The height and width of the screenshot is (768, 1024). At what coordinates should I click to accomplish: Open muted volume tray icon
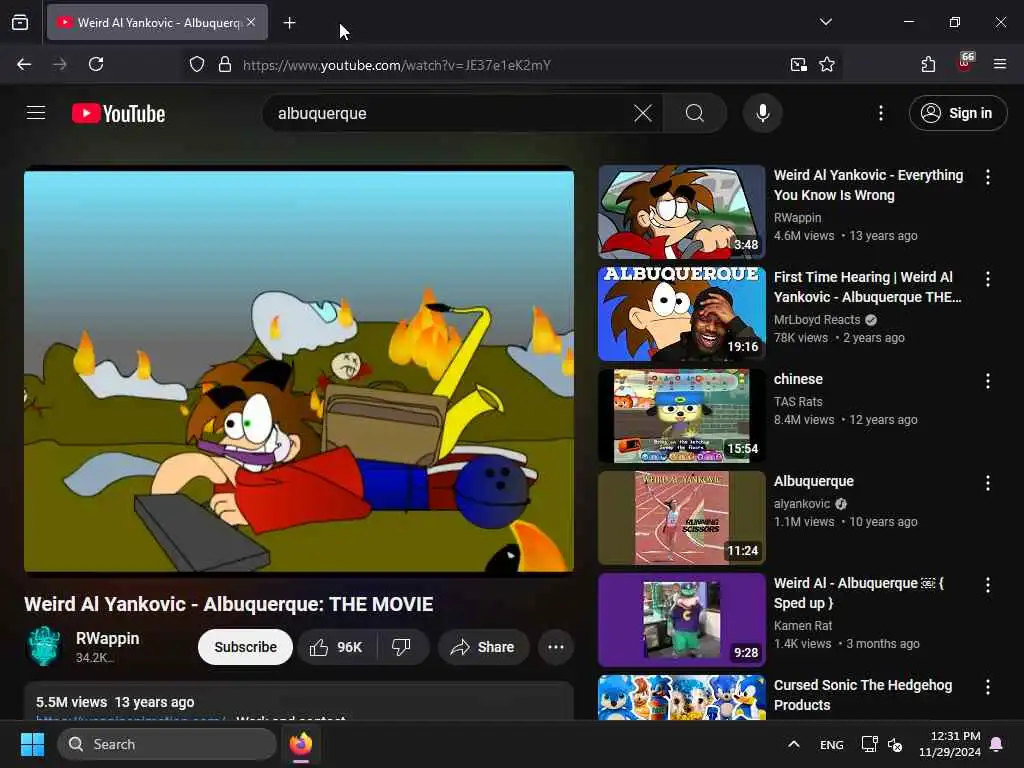click(x=895, y=744)
